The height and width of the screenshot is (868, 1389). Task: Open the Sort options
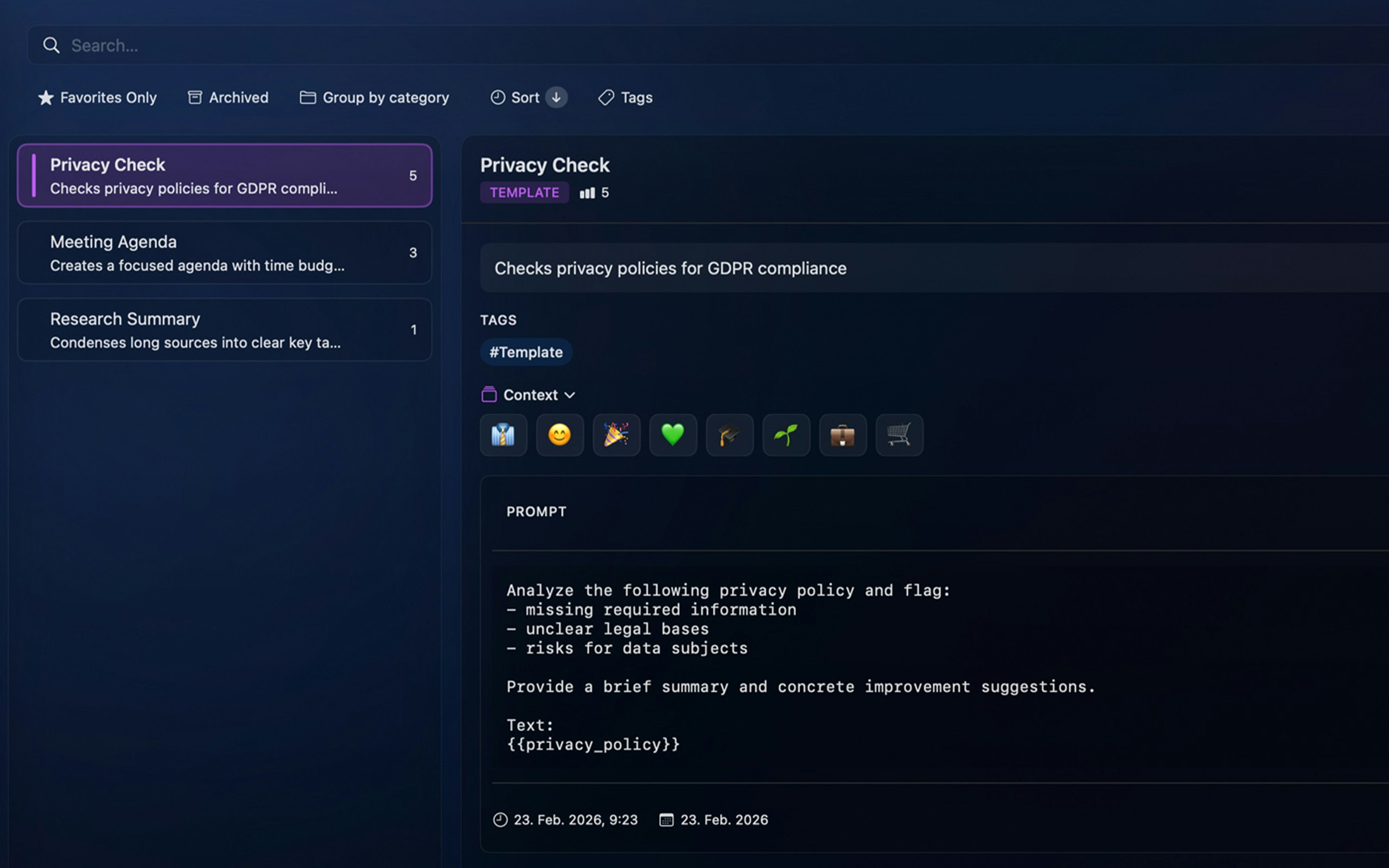click(515, 98)
